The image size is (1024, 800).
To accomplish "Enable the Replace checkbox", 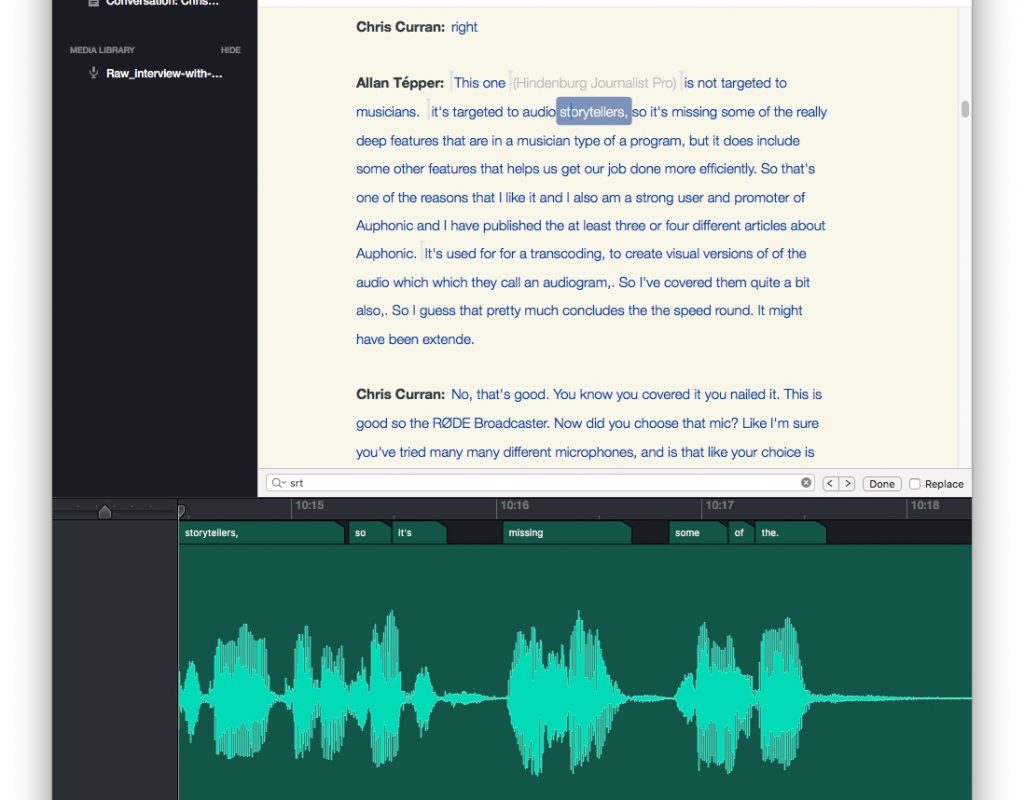I will pyautogui.click(x=915, y=484).
